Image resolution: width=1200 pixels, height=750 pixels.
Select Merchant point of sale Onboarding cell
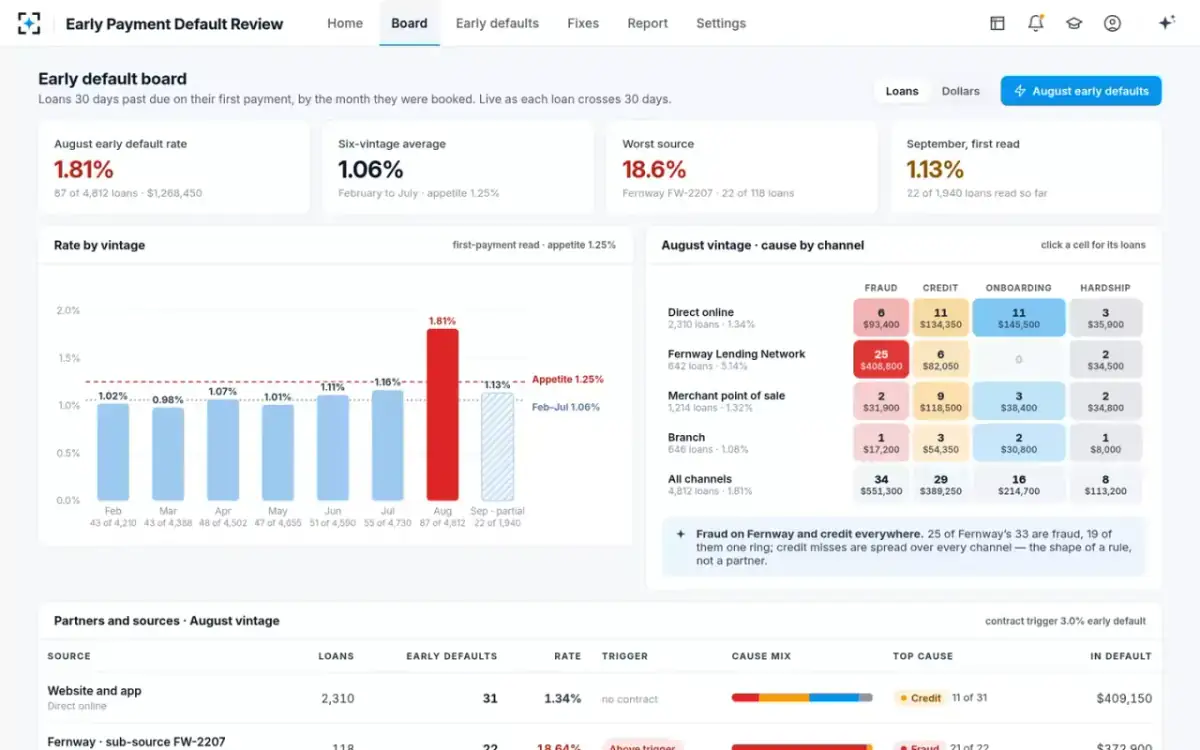point(1019,402)
